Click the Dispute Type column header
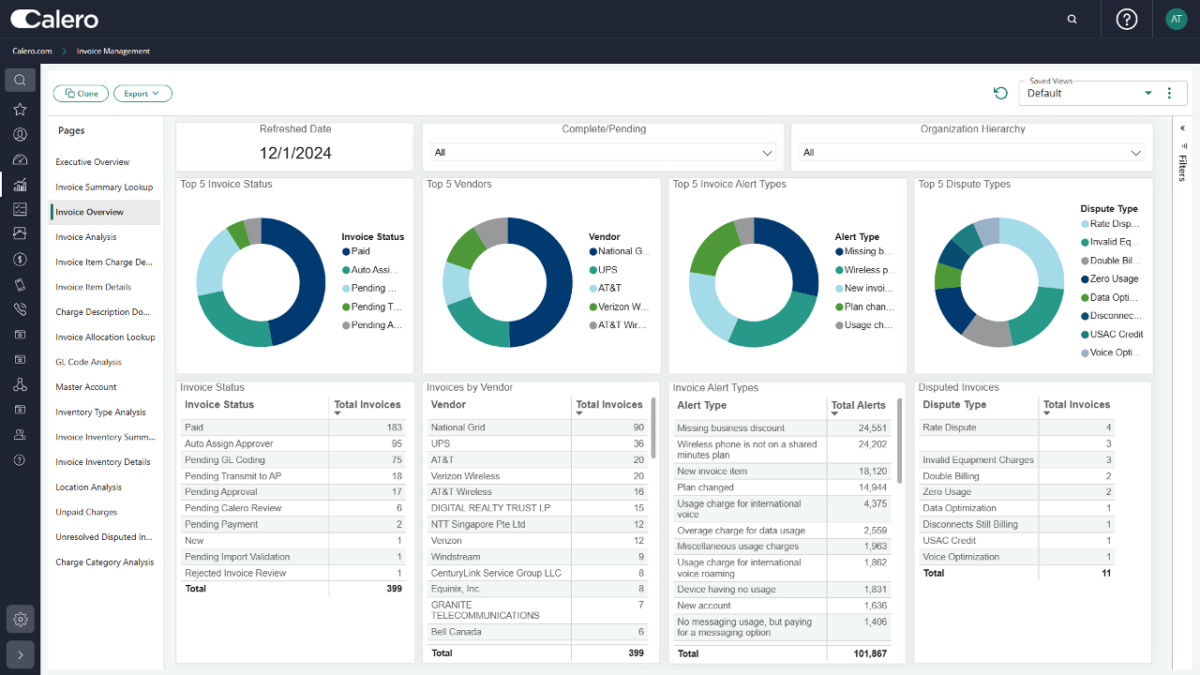The image size is (1200, 675). click(x=954, y=405)
